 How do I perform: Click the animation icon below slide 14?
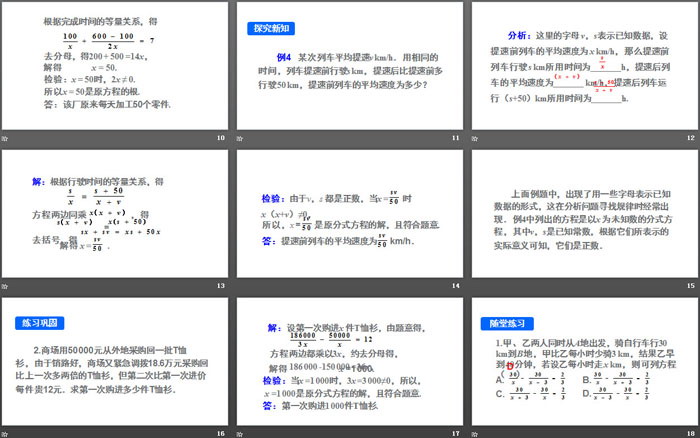(240, 285)
